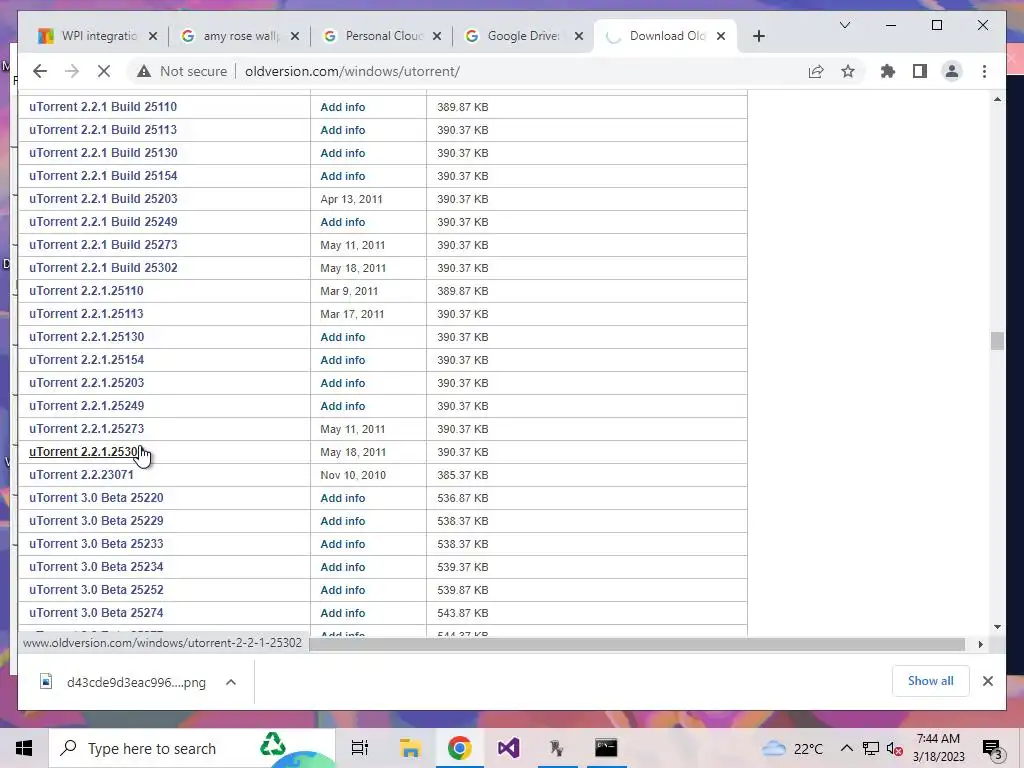
Task: Open Task View on taskbar
Action: point(360,748)
